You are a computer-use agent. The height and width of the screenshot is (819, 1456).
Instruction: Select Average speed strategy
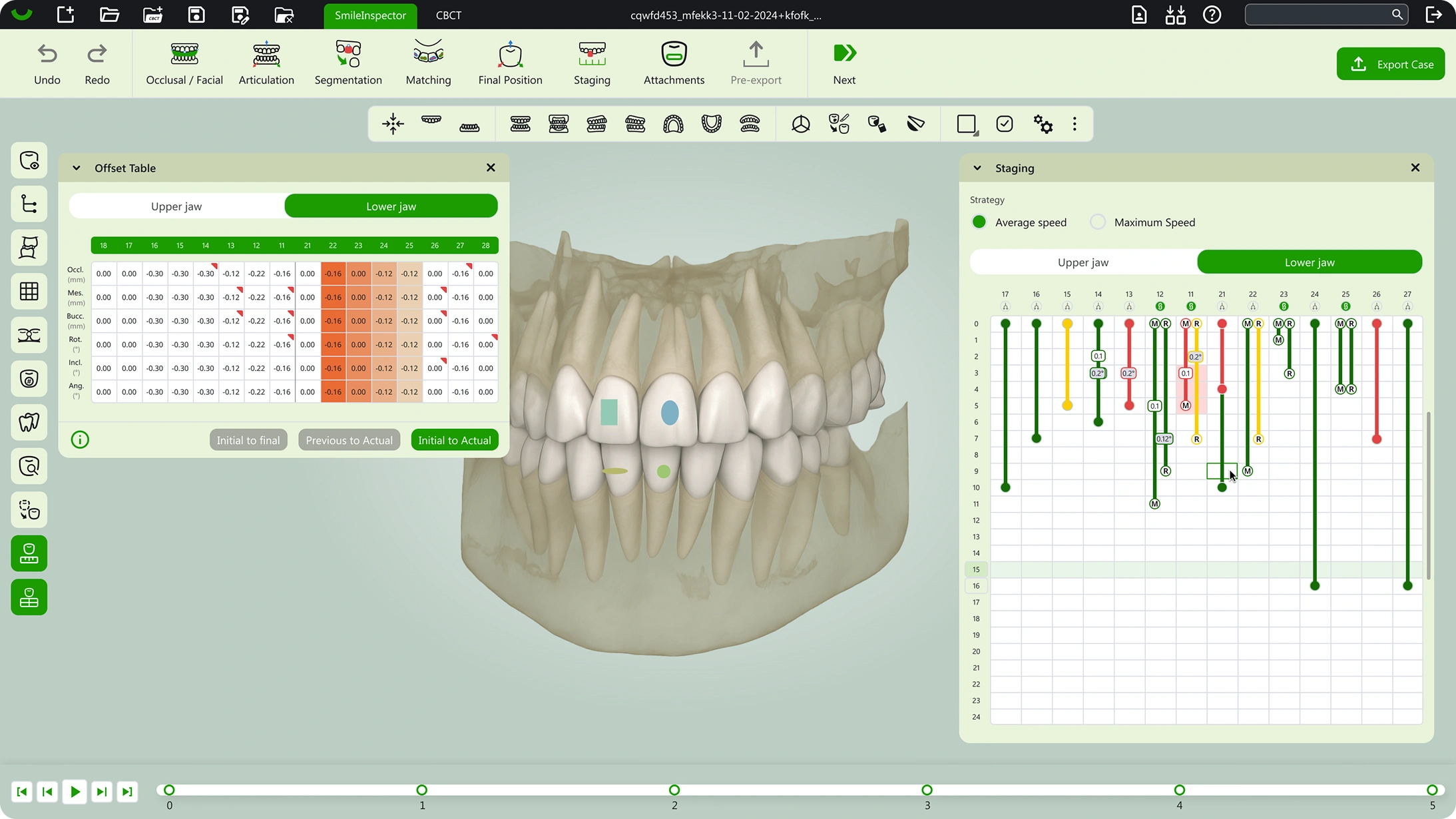click(x=979, y=222)
